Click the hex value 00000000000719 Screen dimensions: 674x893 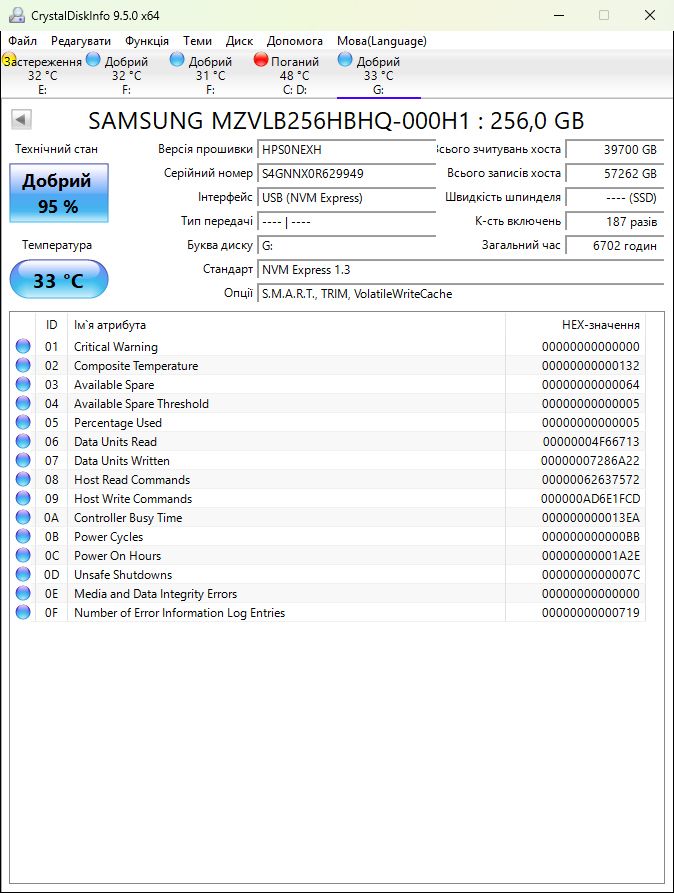click(591, 612)
